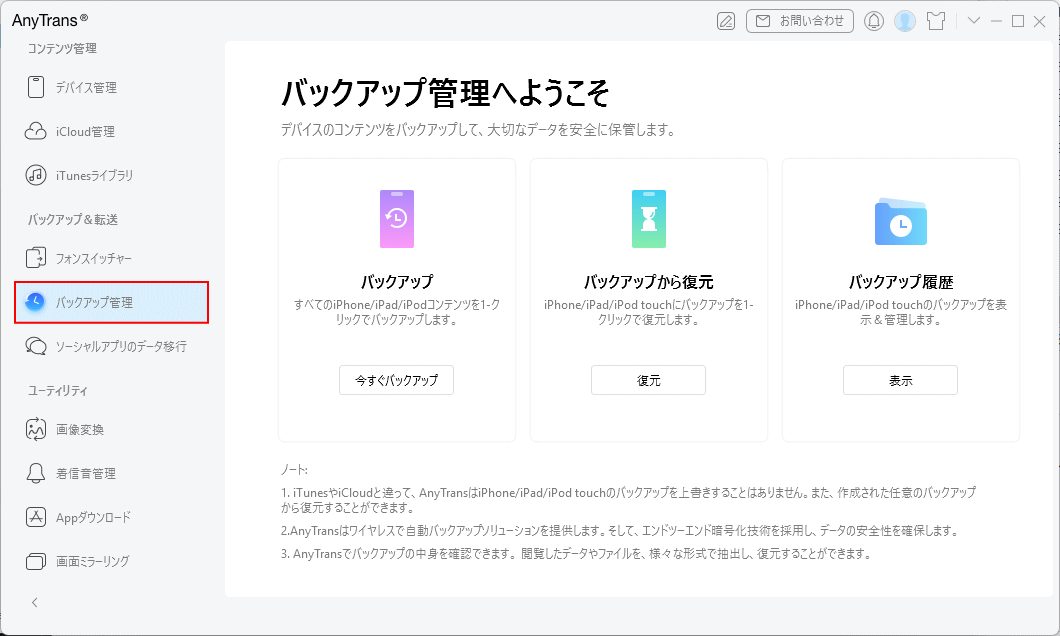This screenshot has height=636, width=1060.
Task: Click the バックアップ card title
Action: [x=397, y=281]
